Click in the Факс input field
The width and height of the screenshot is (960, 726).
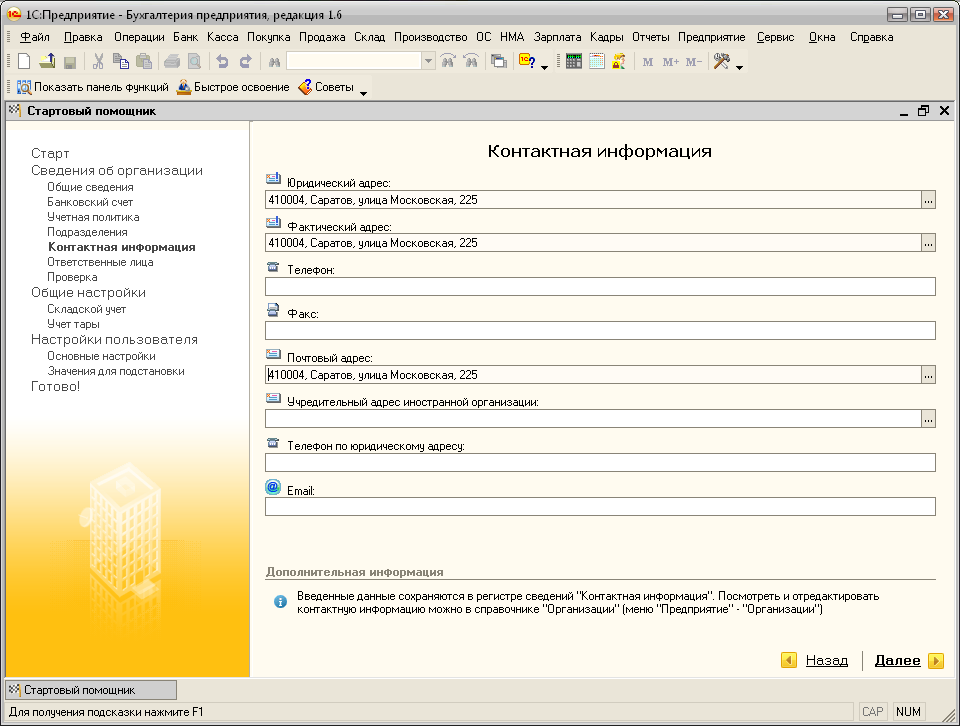pos(600,331)
